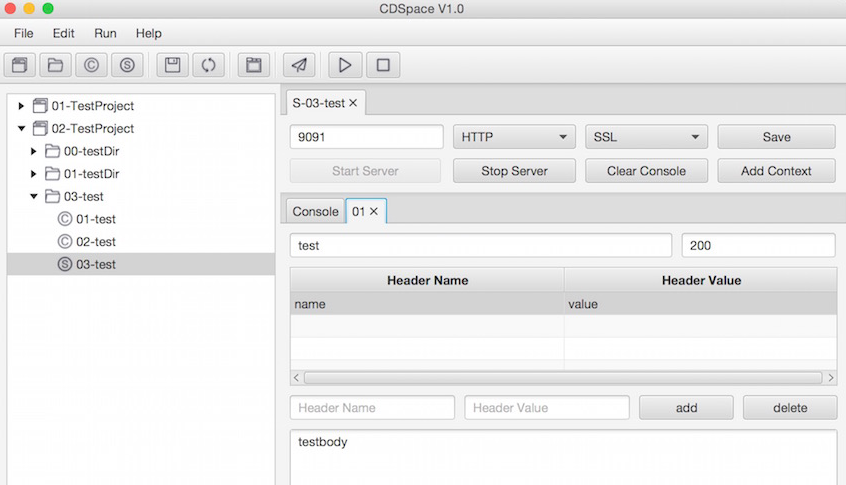
Task: Click folder icon next to 01-testDir
Action: [x=52, y=173]
